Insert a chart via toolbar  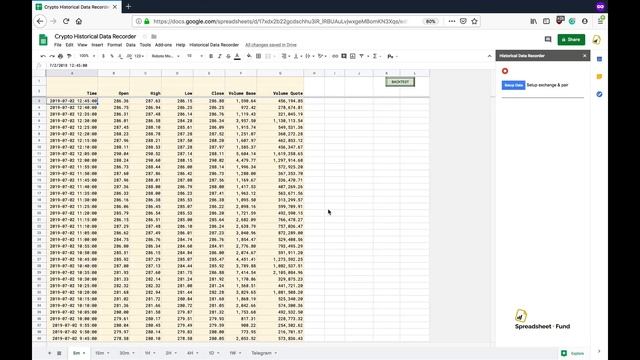353,56
